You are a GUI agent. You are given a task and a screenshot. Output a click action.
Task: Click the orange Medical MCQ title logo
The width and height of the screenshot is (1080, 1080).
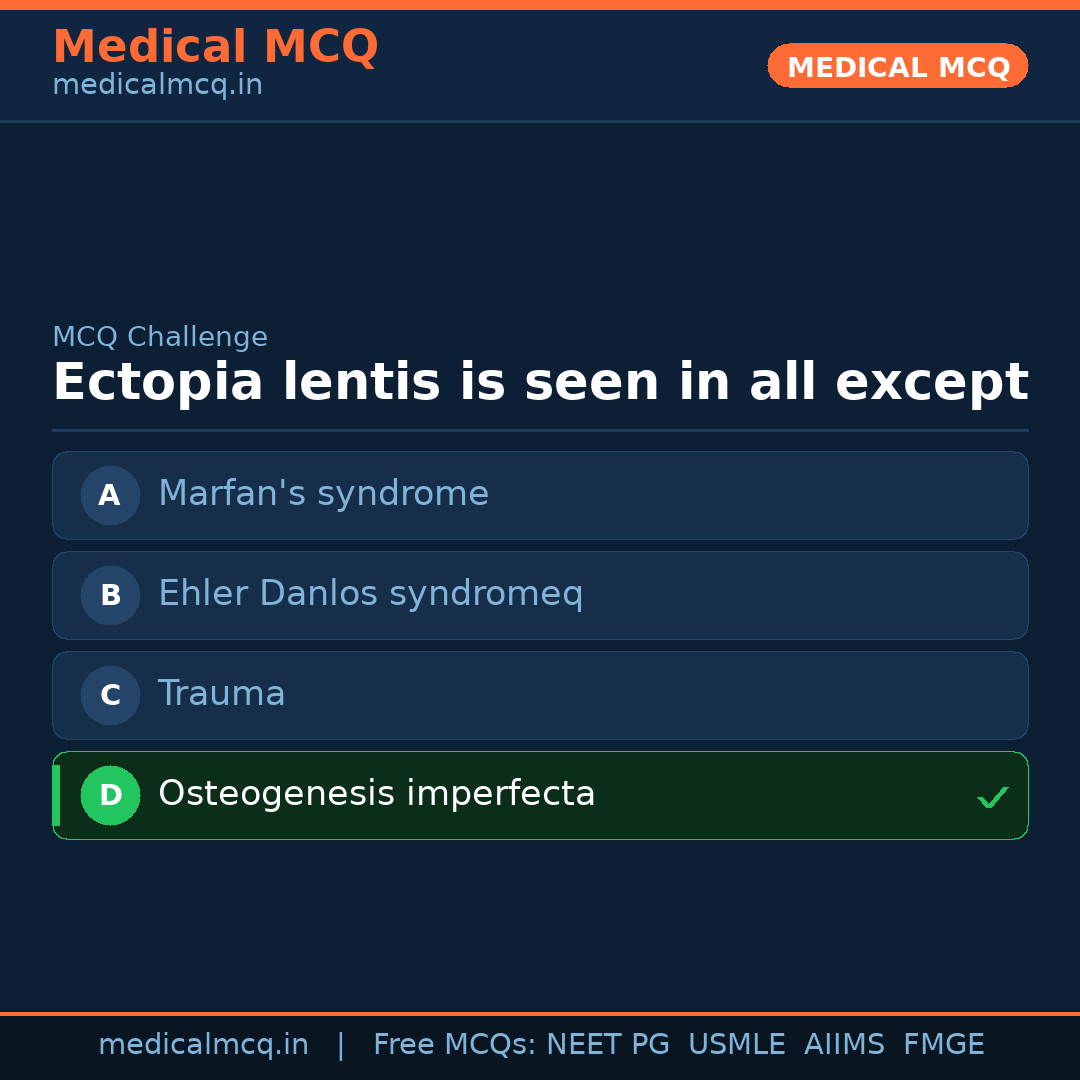point(215,47)
